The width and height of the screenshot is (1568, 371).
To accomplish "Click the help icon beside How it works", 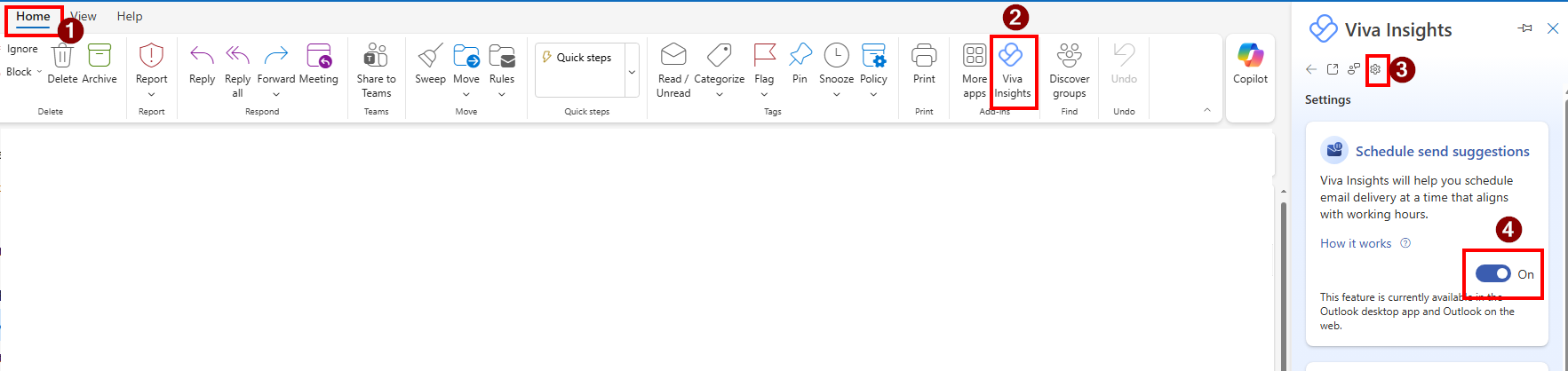I will click(x=1405, y=243).
